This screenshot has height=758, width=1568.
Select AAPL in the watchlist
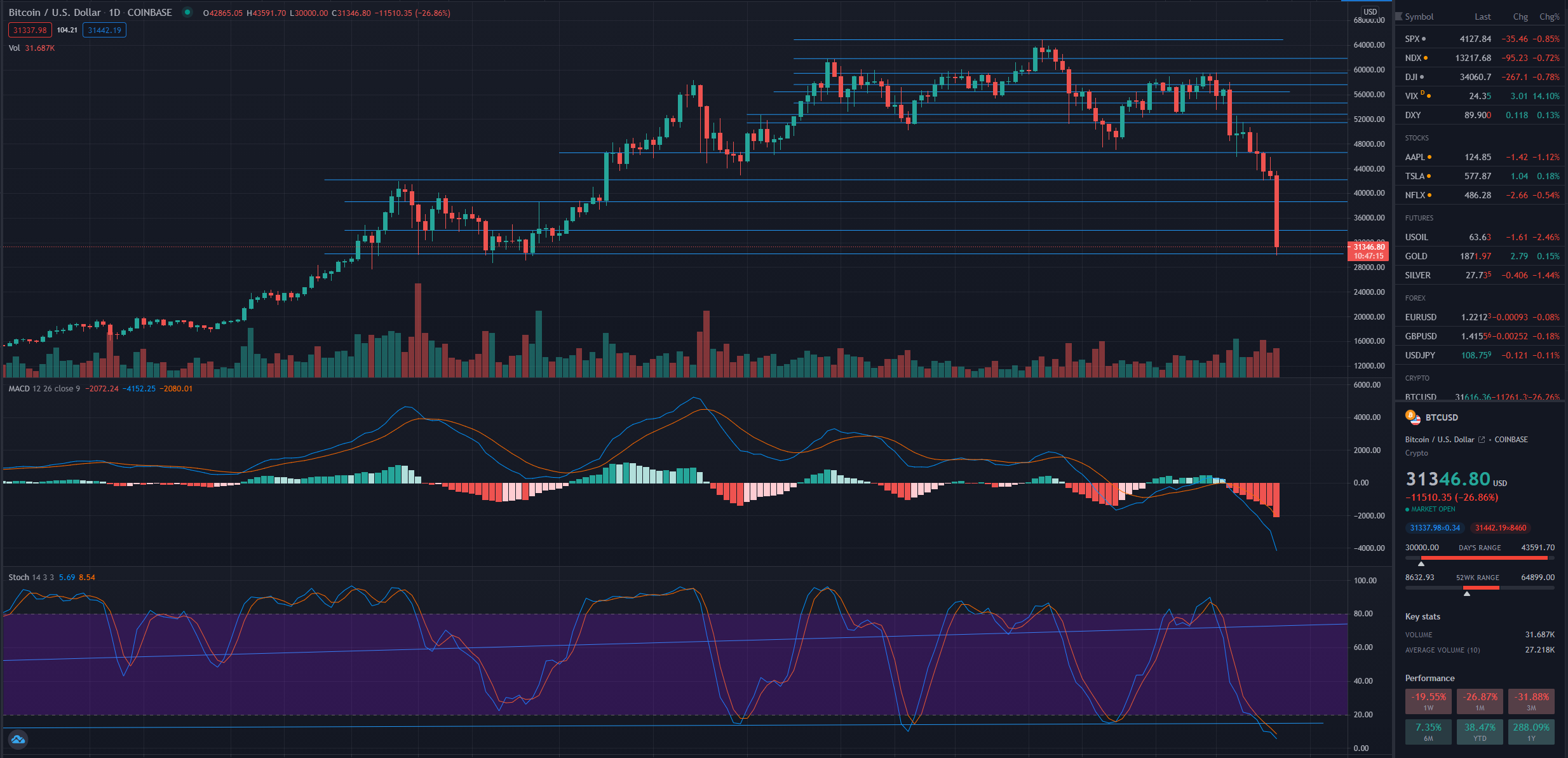tap(1481, 157)
